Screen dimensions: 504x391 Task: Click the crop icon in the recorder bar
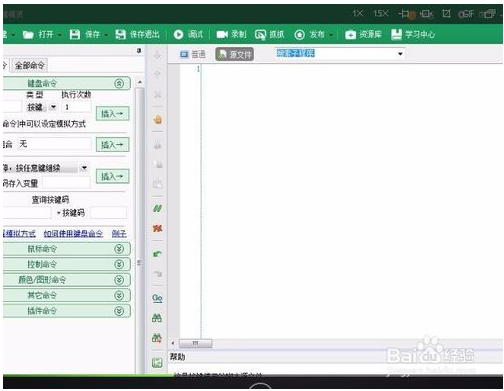[x=446, y=14]
